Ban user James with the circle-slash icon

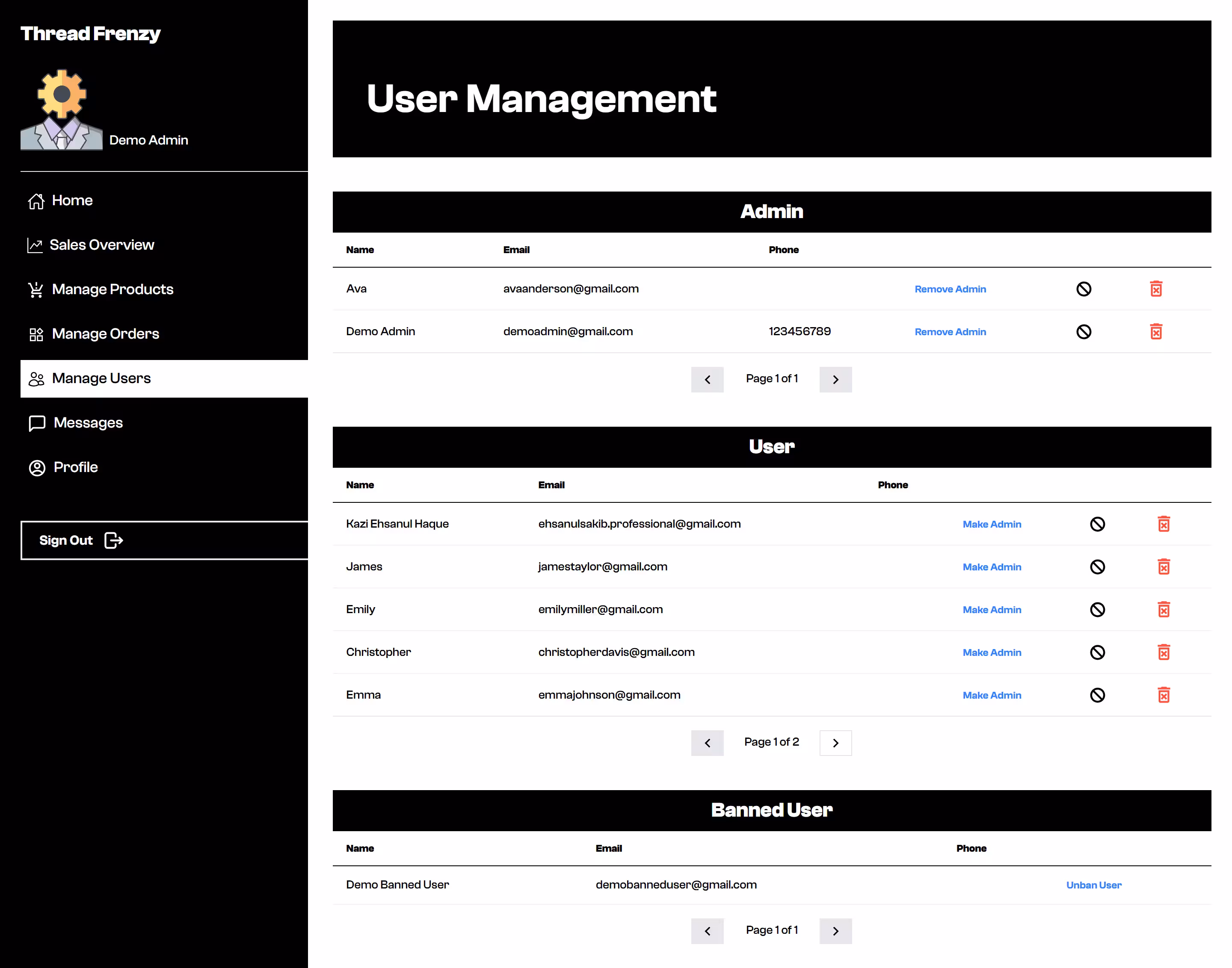[1097, 567]
